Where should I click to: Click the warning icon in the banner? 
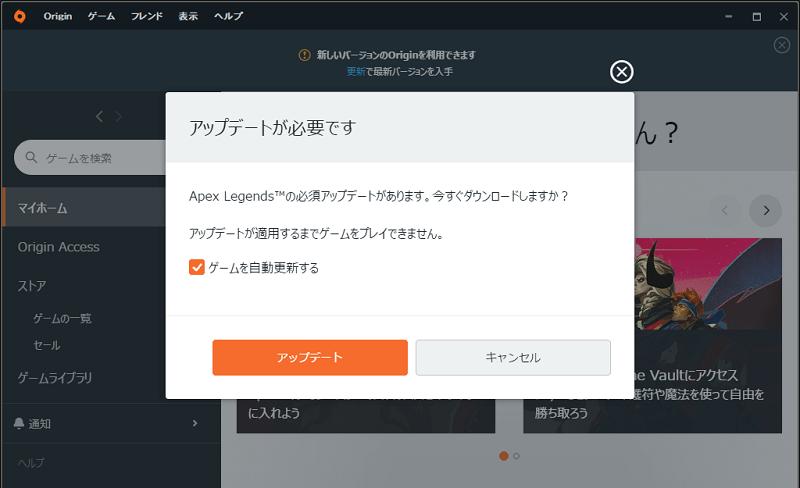tap(304, 55)
